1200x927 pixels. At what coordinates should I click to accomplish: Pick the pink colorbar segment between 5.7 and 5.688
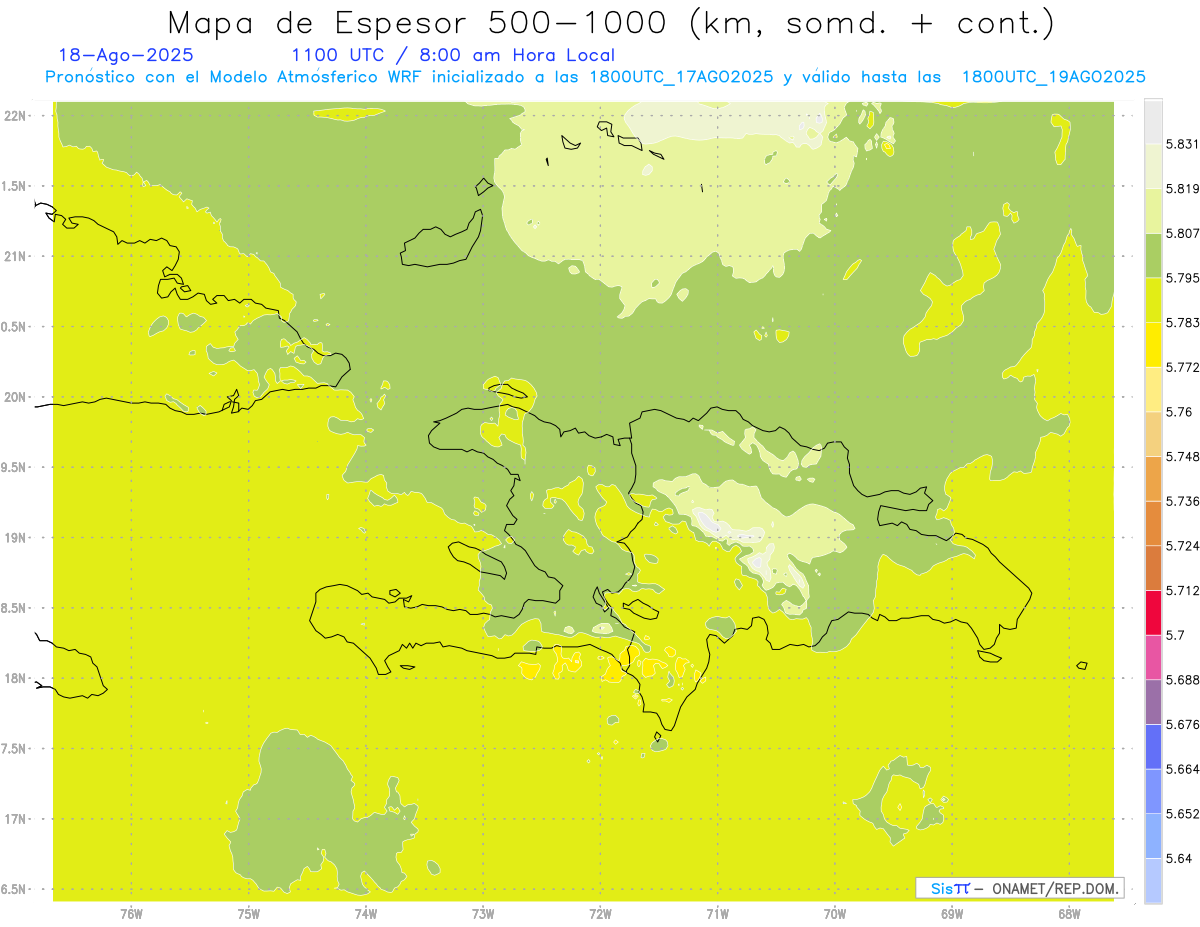1153,657
